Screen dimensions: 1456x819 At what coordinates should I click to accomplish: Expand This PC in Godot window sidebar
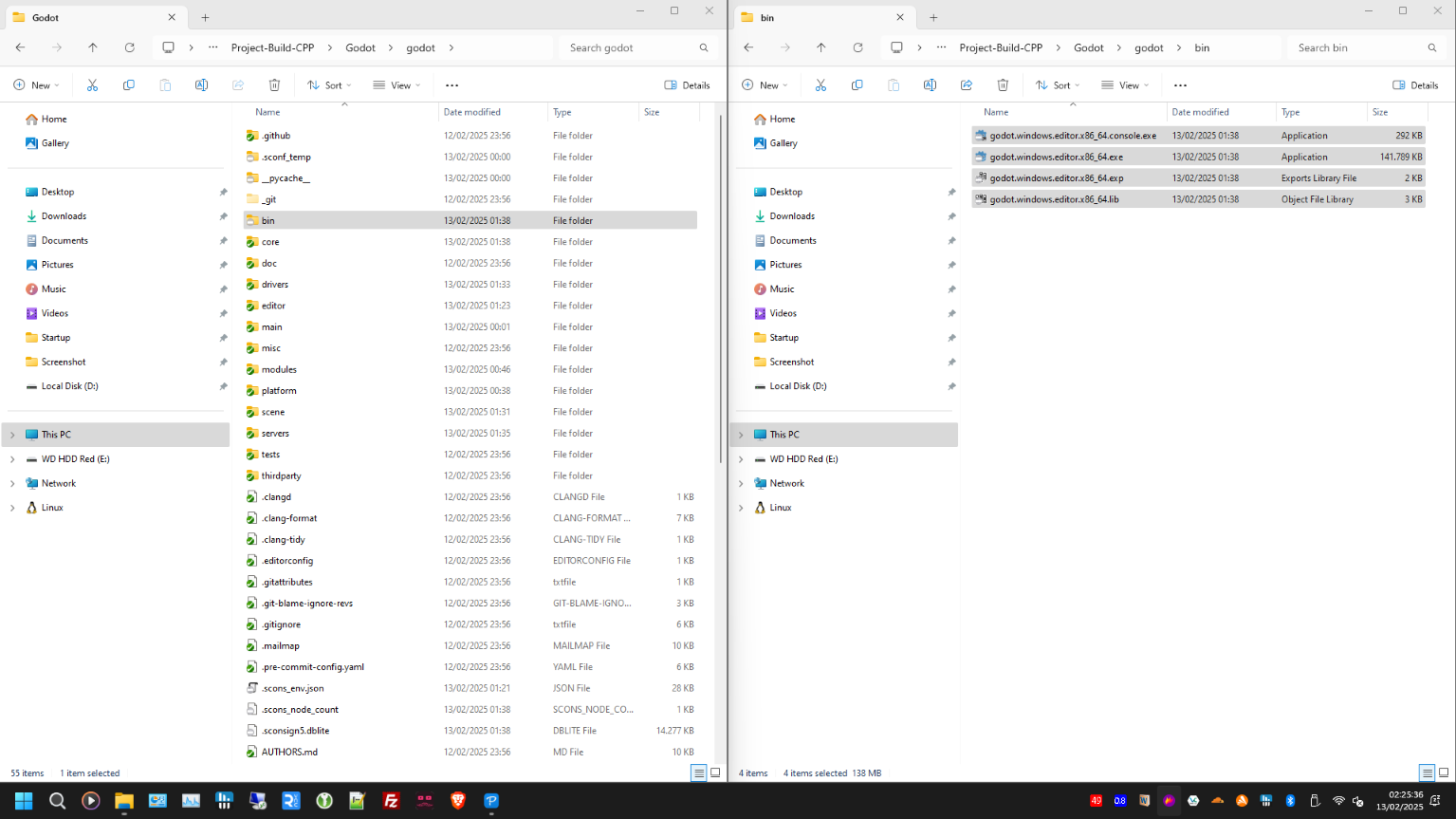tap(12, 435)
